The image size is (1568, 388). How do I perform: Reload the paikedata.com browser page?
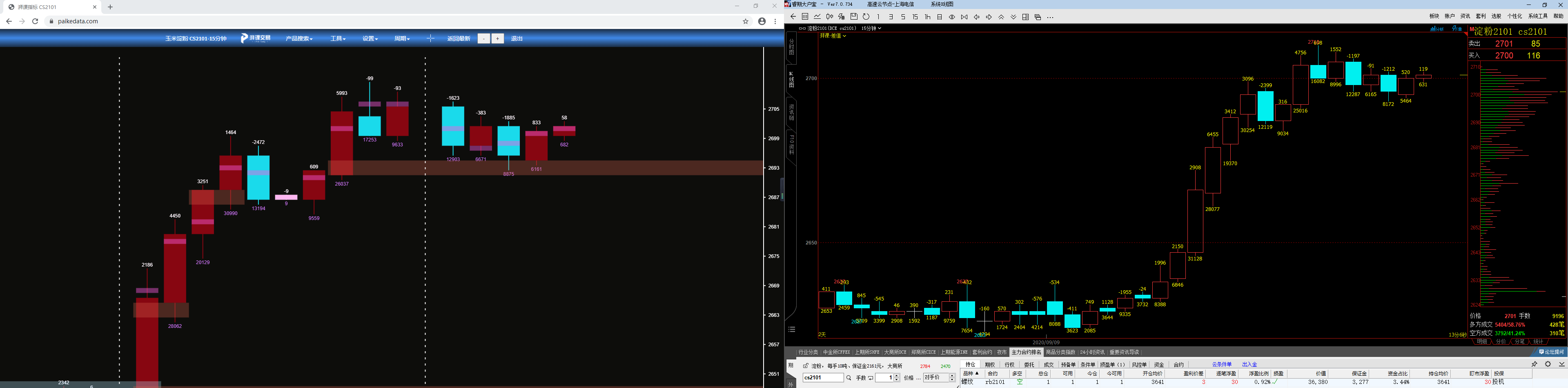tap(35, 21)
